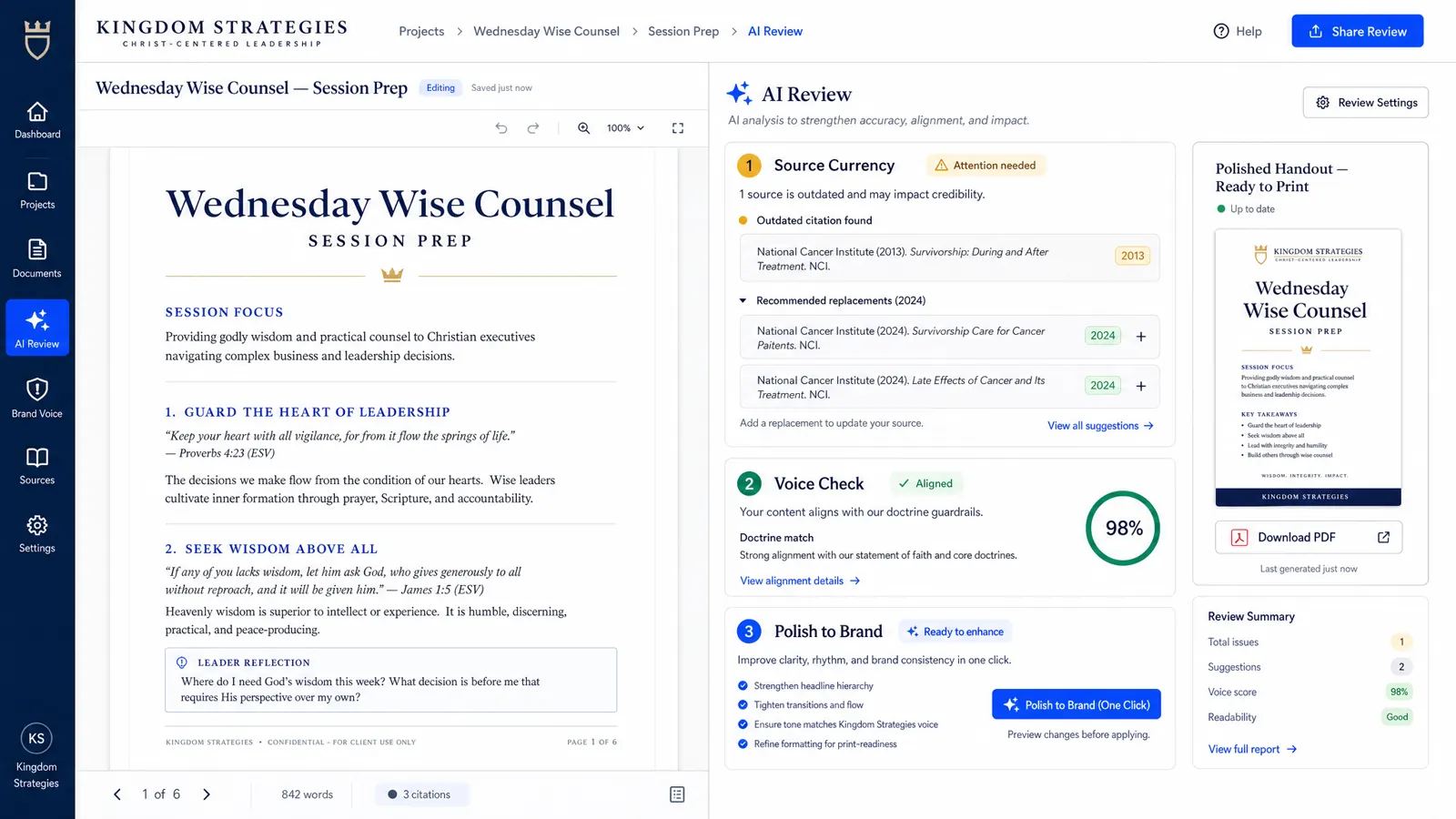Click Polish to Brand (One Click)
The height and width of the screenshot is (819, 1456).
(1077, 705)
